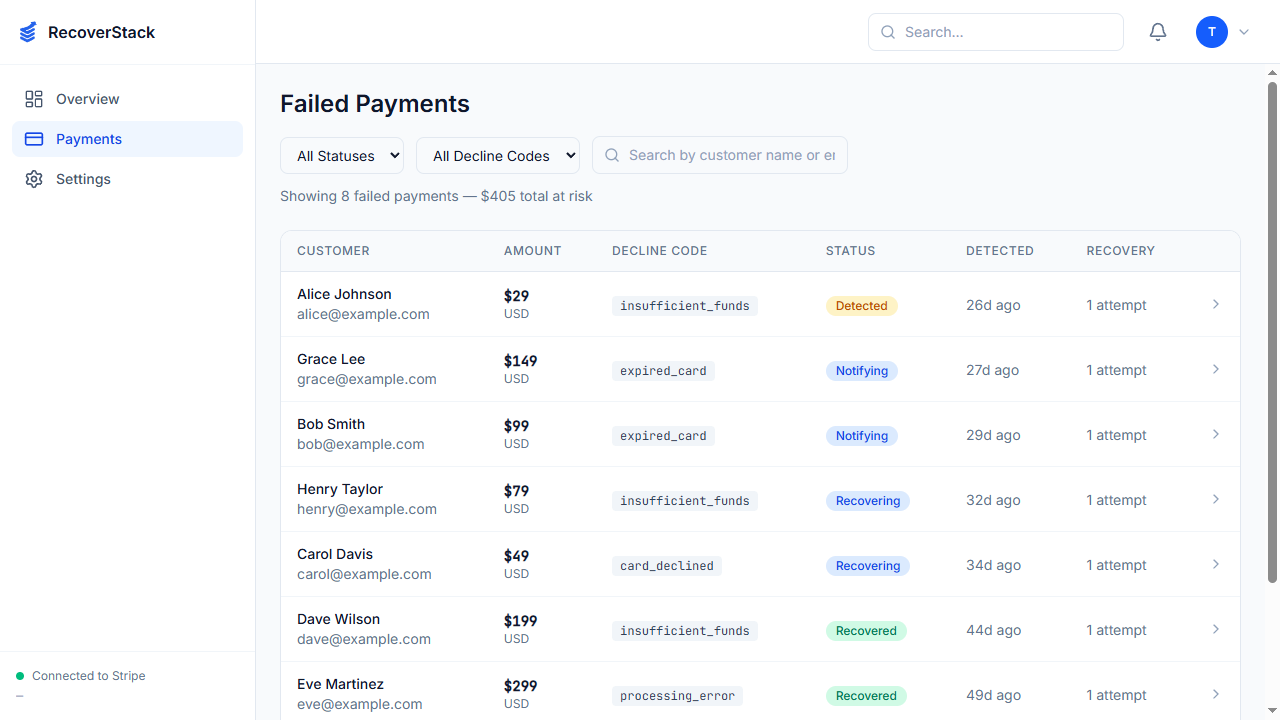Click Grace Lee's Notifying status badge
1280x720 pixels.
[862, 371]
